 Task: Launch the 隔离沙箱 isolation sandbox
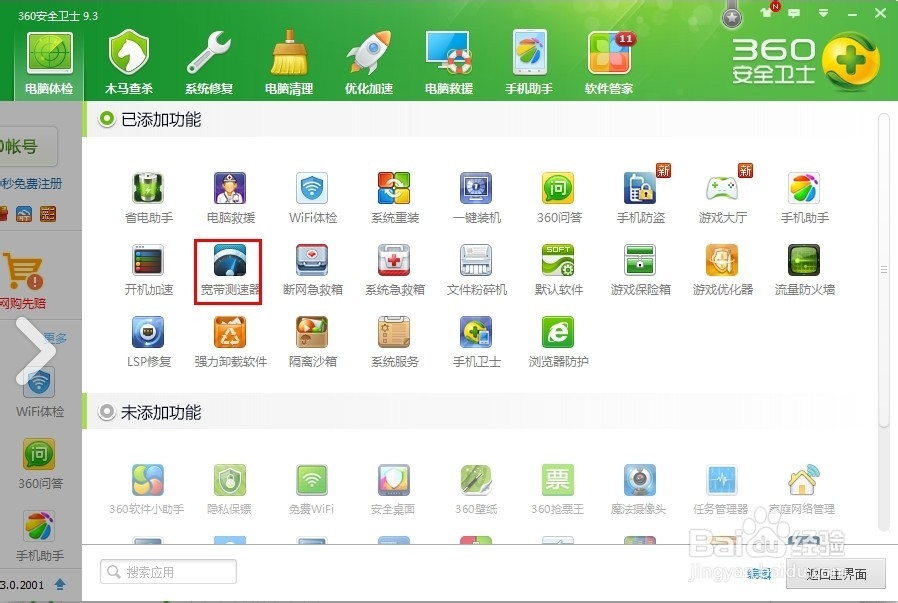[x=312, y=340]
